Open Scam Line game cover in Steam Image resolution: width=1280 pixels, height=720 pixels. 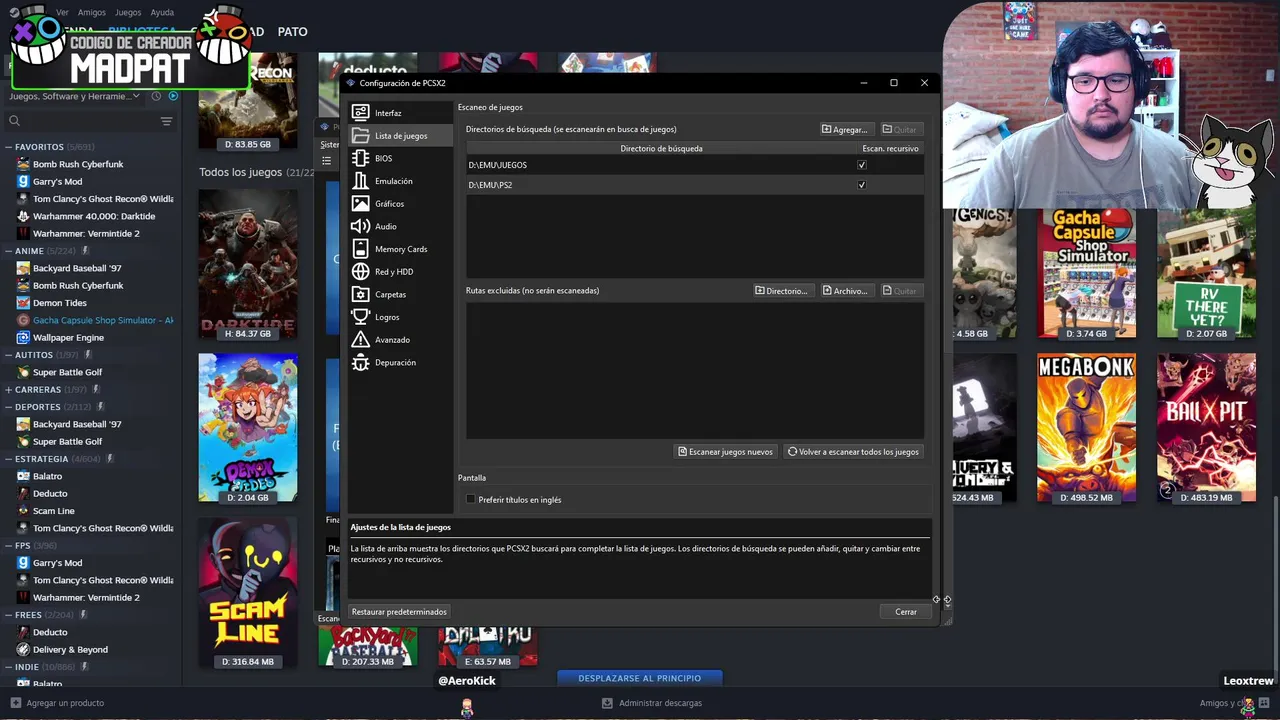248,592
